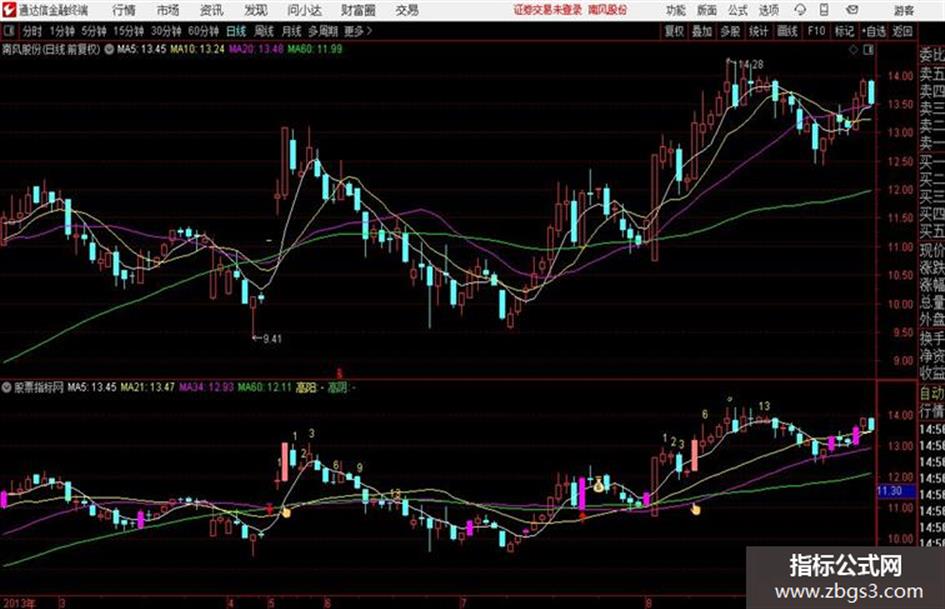Expand the 更多 period options
Viewport: 945px width, 609px height.
[358, 31]
